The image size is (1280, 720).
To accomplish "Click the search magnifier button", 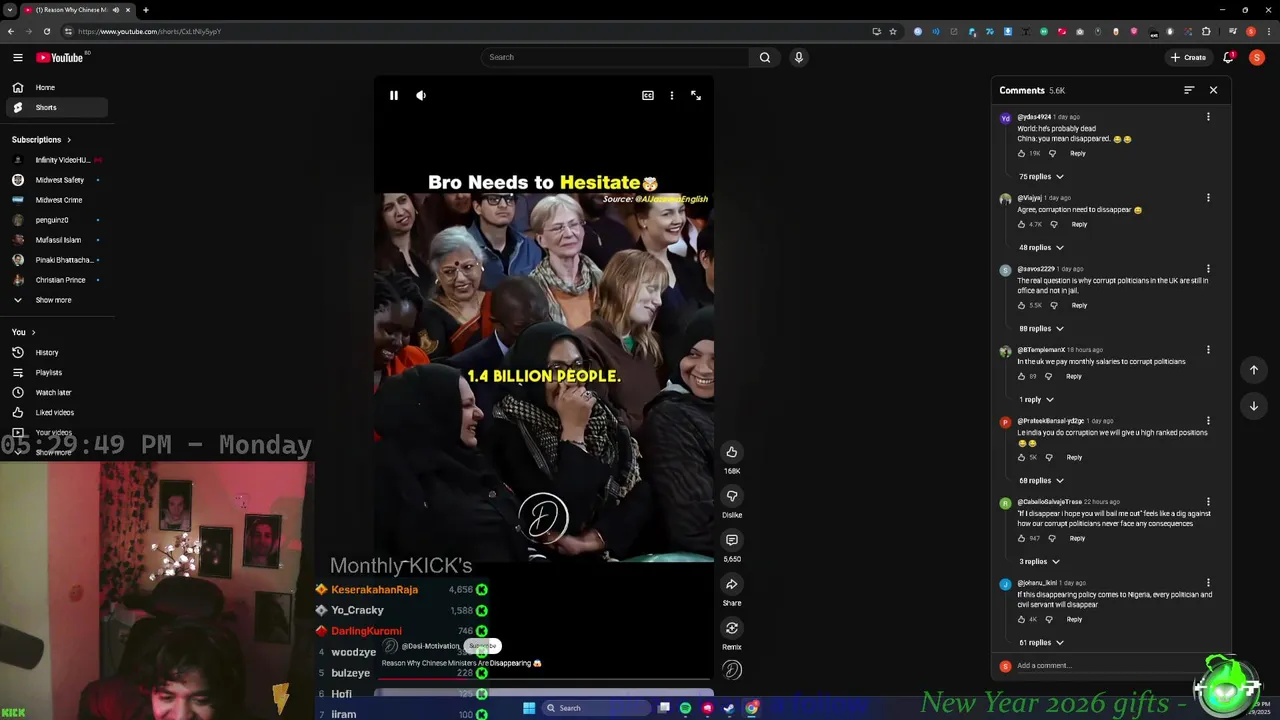I will coord(765,57).
